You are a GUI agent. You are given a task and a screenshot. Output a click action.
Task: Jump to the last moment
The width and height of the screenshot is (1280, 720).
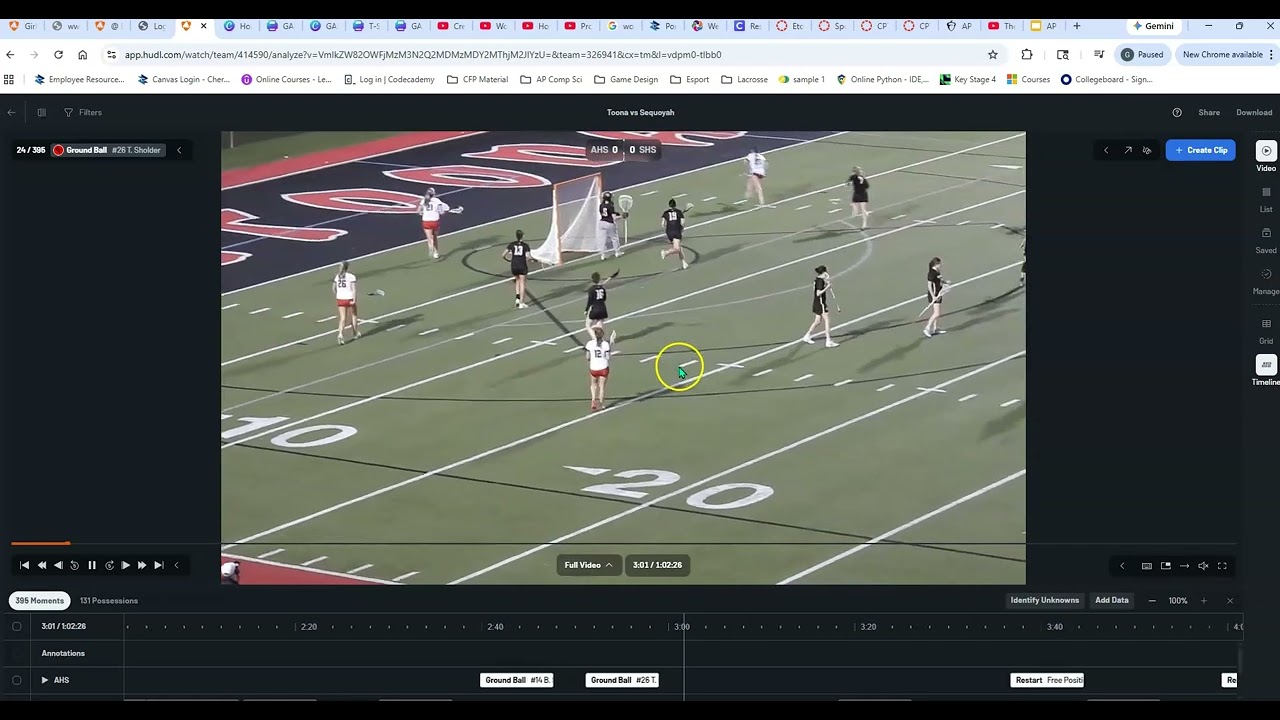pyautogui.click(x=159, y=565)
